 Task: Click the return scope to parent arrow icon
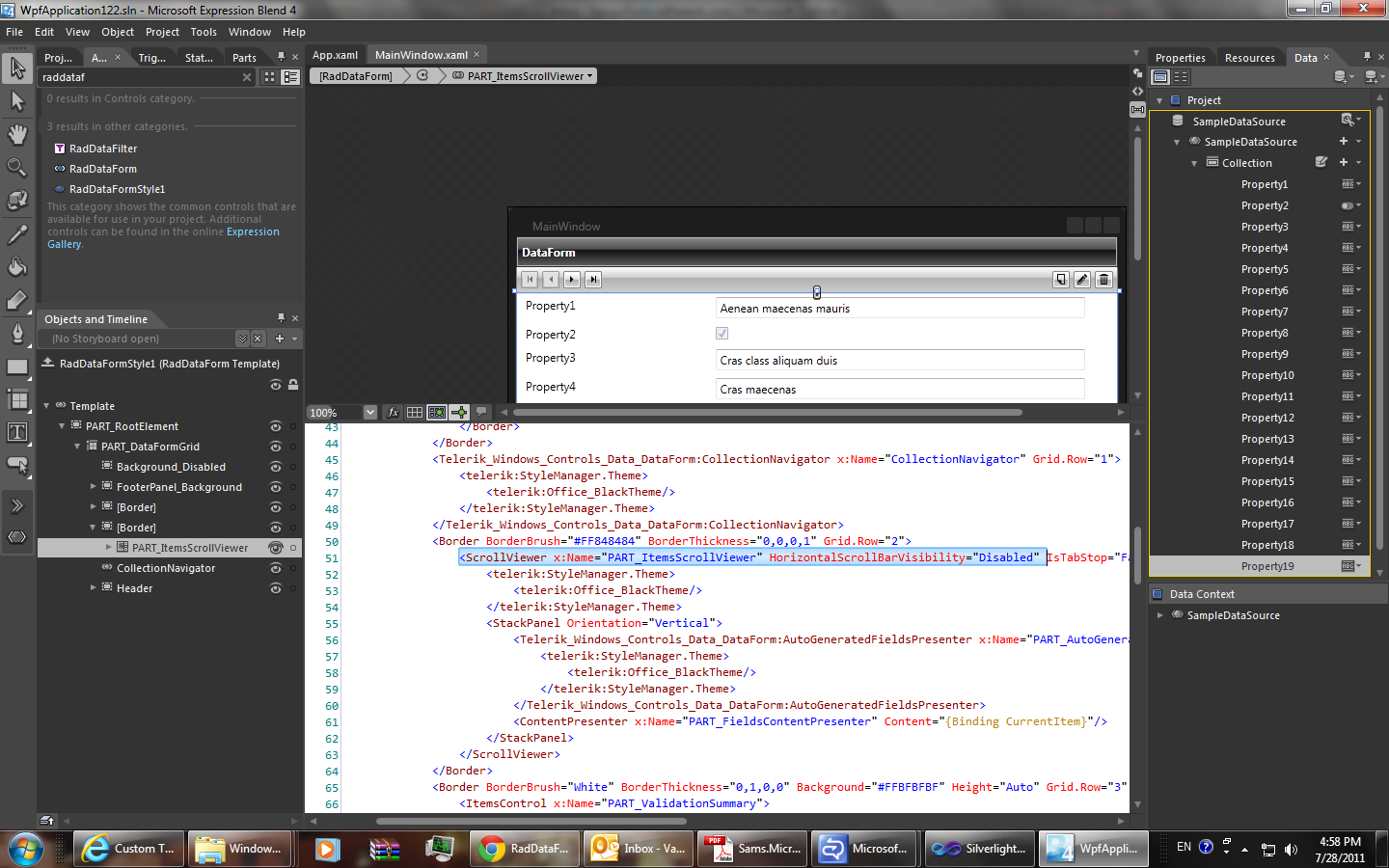click(47, 363)
